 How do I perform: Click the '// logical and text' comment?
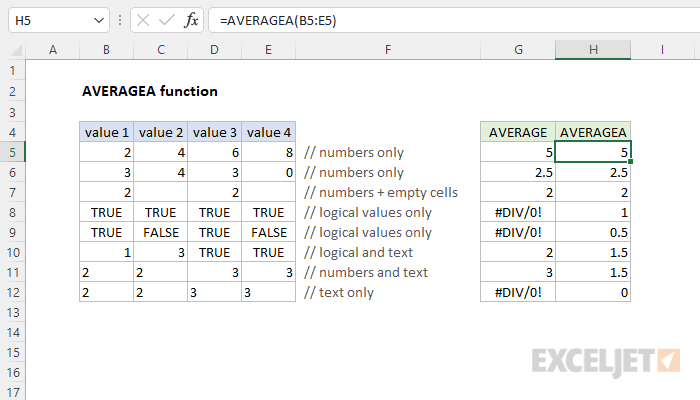tap(358, 252)
